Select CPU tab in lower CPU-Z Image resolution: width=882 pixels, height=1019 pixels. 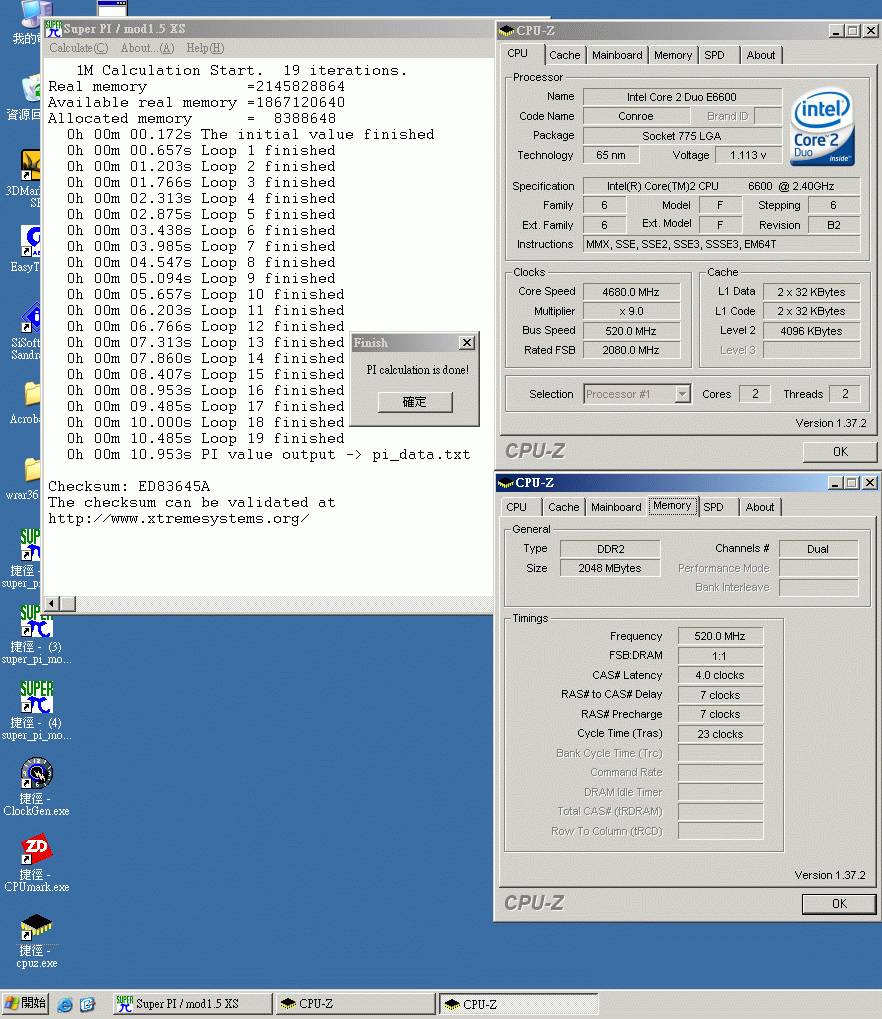click(x=517, y=507)
